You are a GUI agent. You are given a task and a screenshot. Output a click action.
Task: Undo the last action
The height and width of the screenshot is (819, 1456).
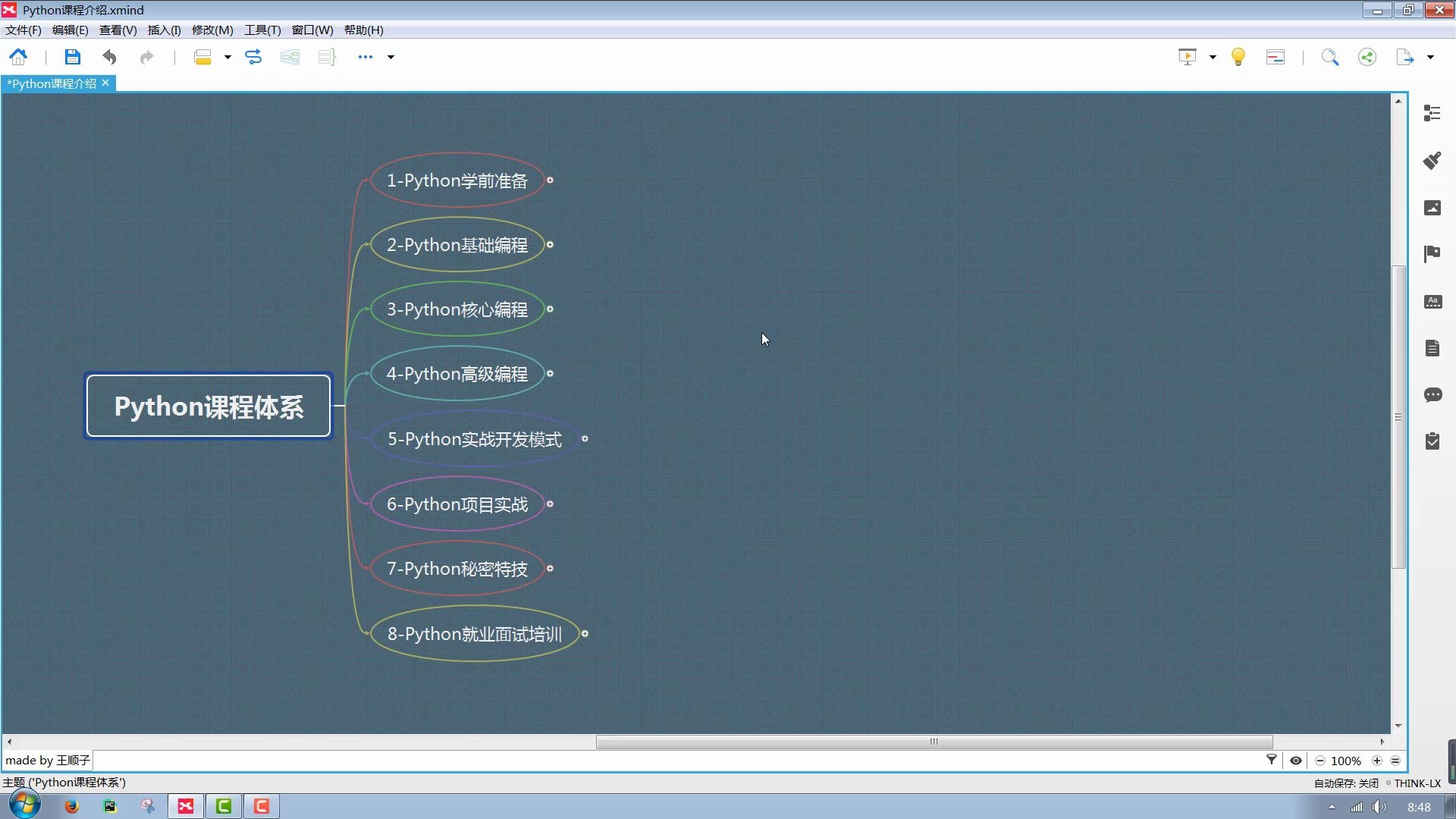[110, 57]
